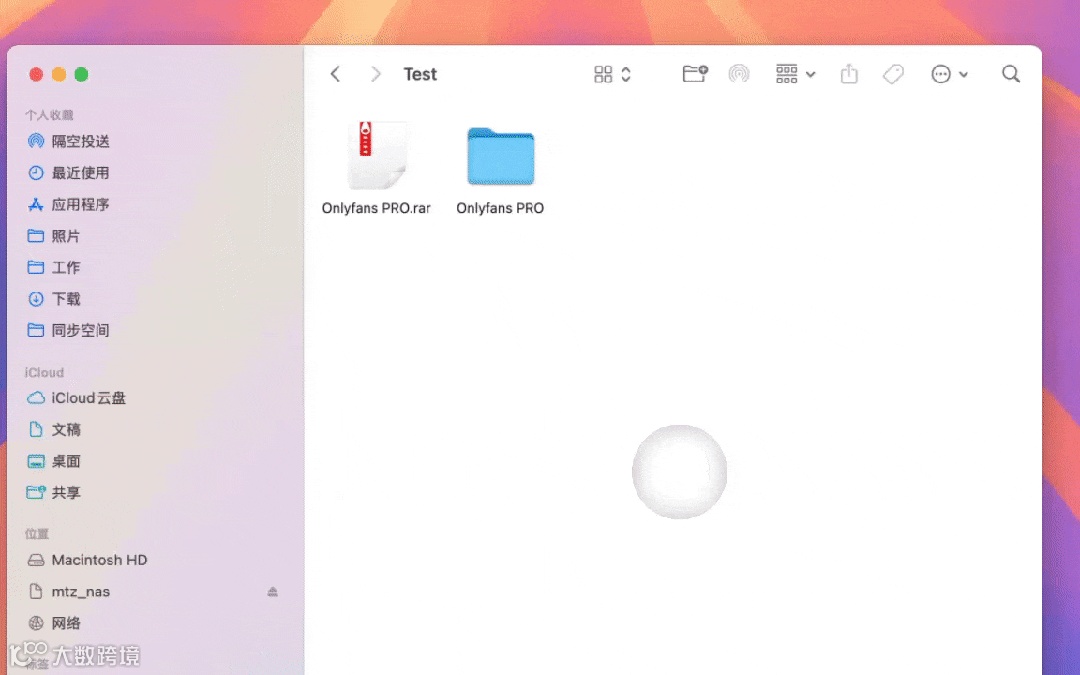Go forward with the right chevron
This screenshot has height=675, width=1080.
(x=375, y=74)
